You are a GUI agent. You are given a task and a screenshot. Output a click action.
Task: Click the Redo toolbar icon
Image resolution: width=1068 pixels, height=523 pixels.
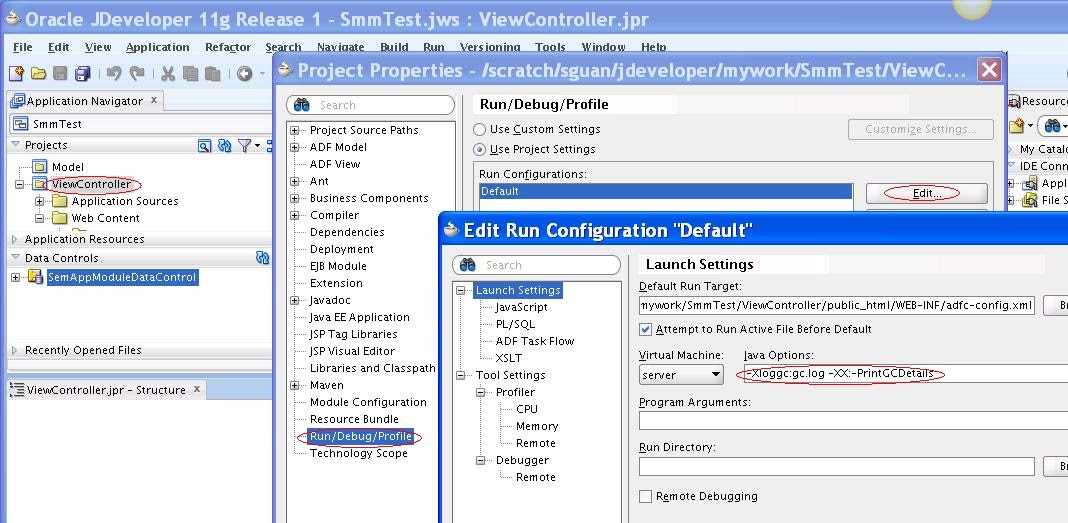point(137,73)
